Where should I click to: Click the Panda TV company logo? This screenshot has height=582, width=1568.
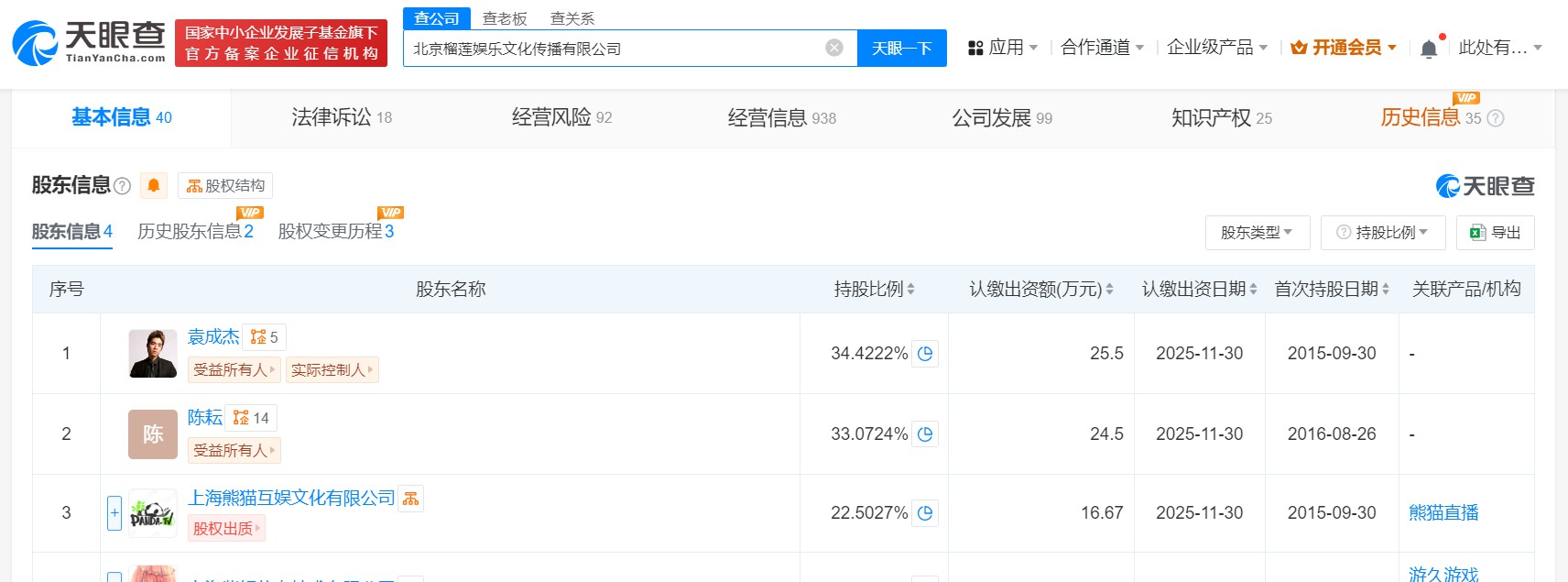(x=153, y=513)
